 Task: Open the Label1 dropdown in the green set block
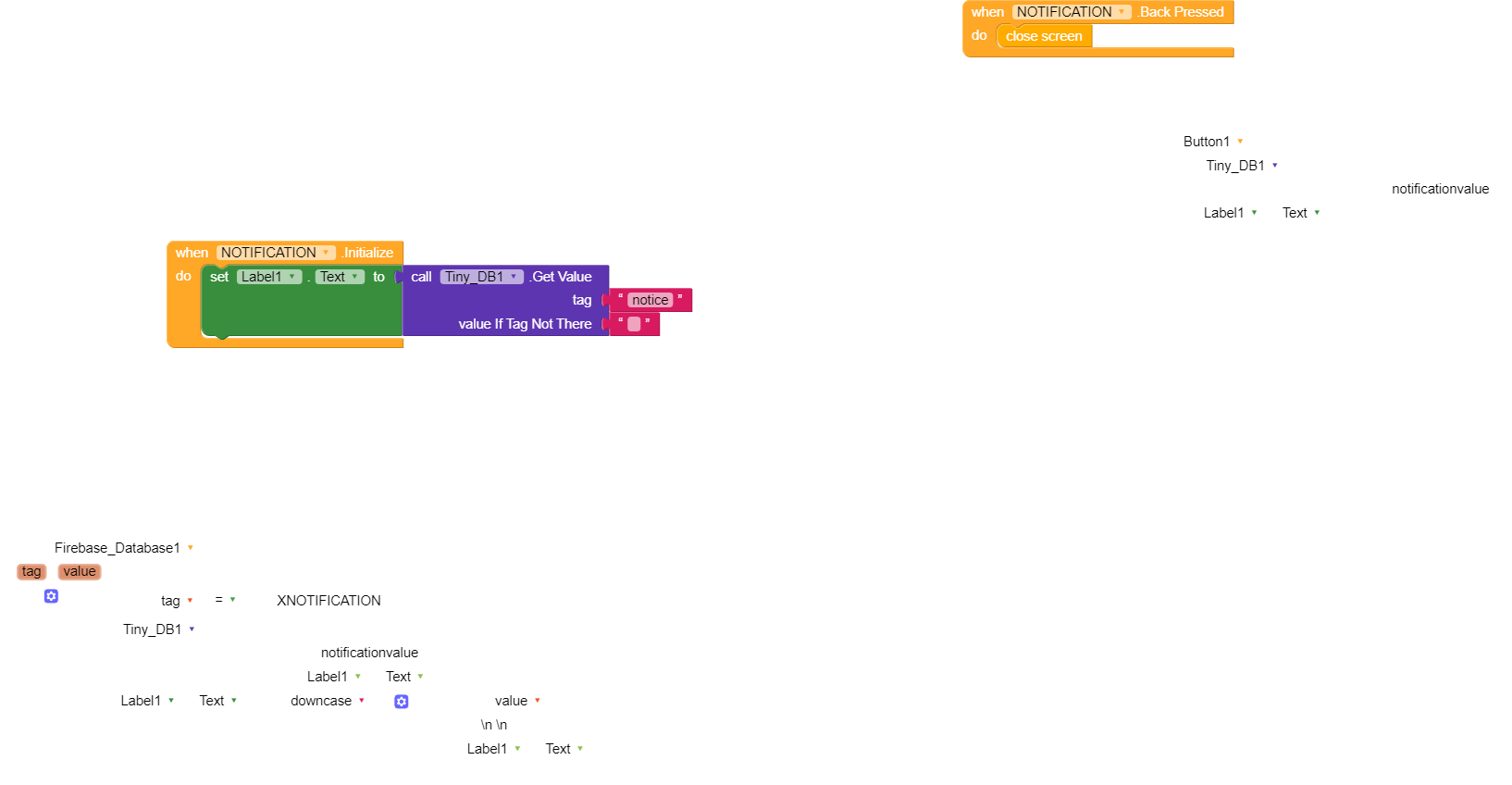269,277
